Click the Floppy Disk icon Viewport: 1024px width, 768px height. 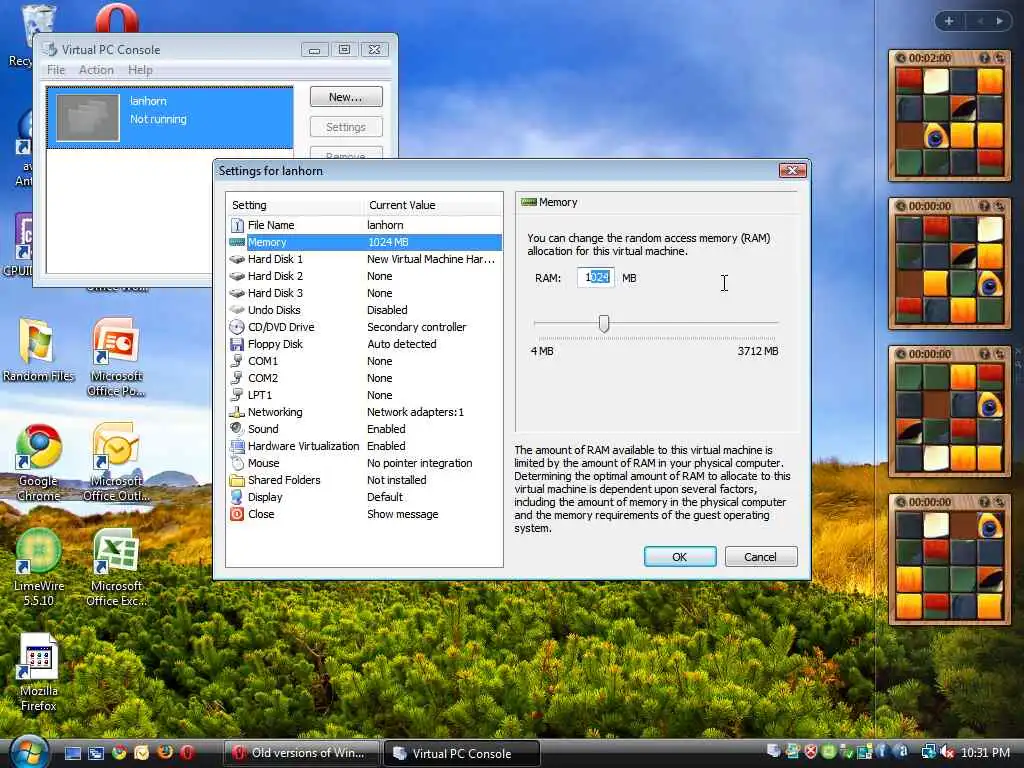tap(236, 344)
